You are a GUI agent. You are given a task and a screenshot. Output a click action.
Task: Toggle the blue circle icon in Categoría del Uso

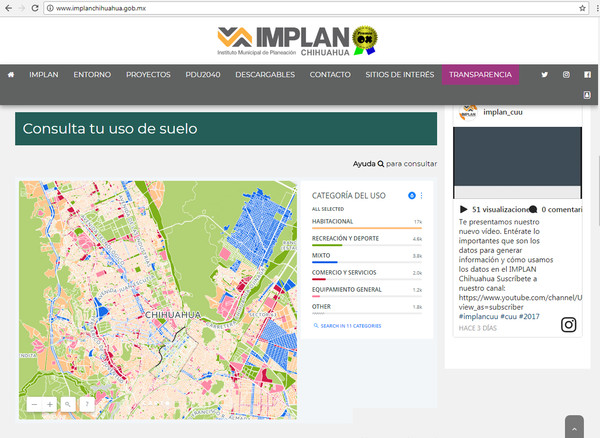[412, 195]
